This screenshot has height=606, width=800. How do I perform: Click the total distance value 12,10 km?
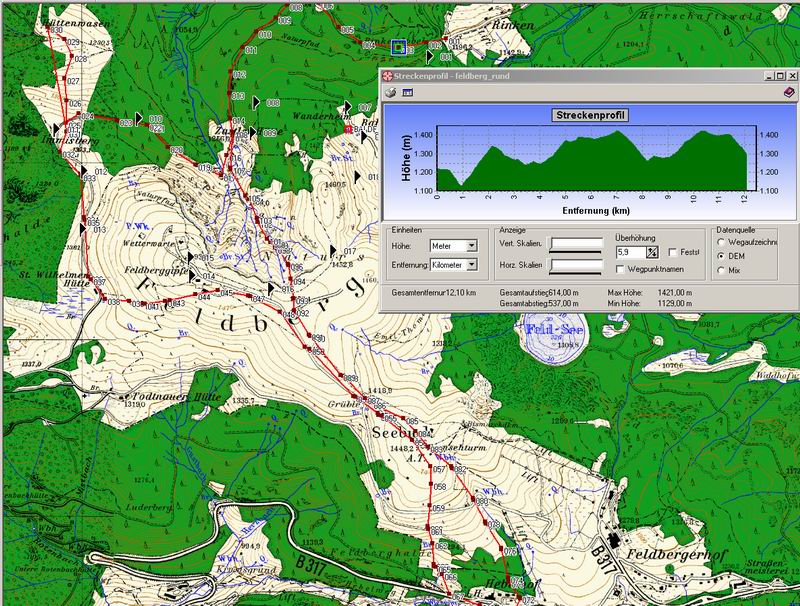point(461,293)
